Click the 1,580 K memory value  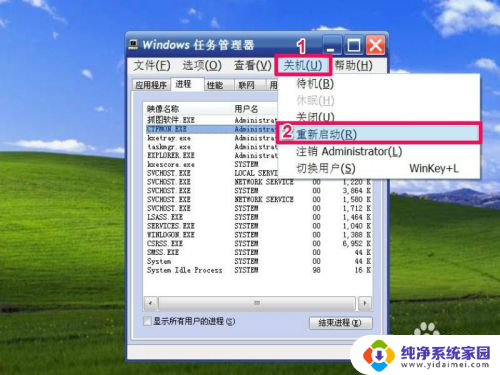tap(357, 199)
